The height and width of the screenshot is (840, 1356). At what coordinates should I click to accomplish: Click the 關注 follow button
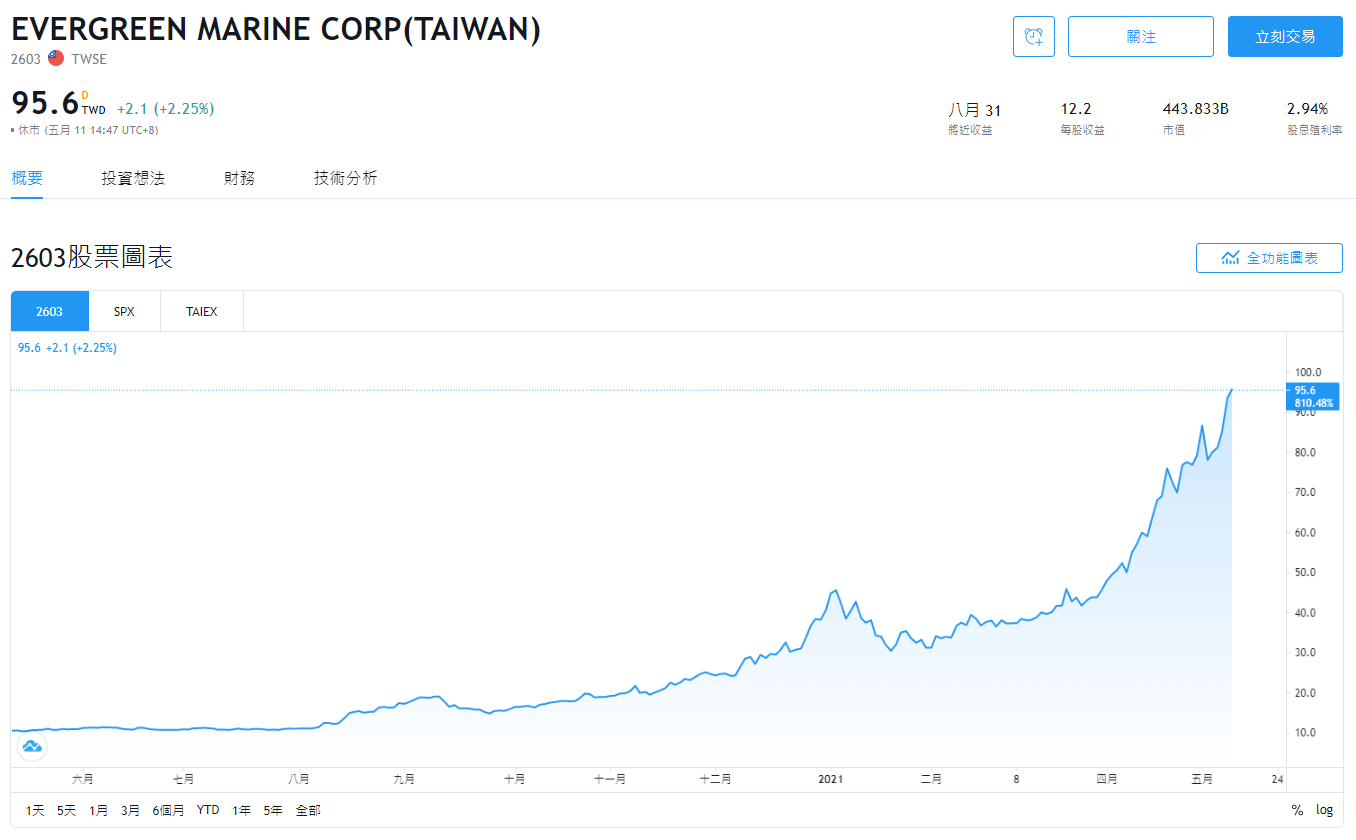(1141, 37)
